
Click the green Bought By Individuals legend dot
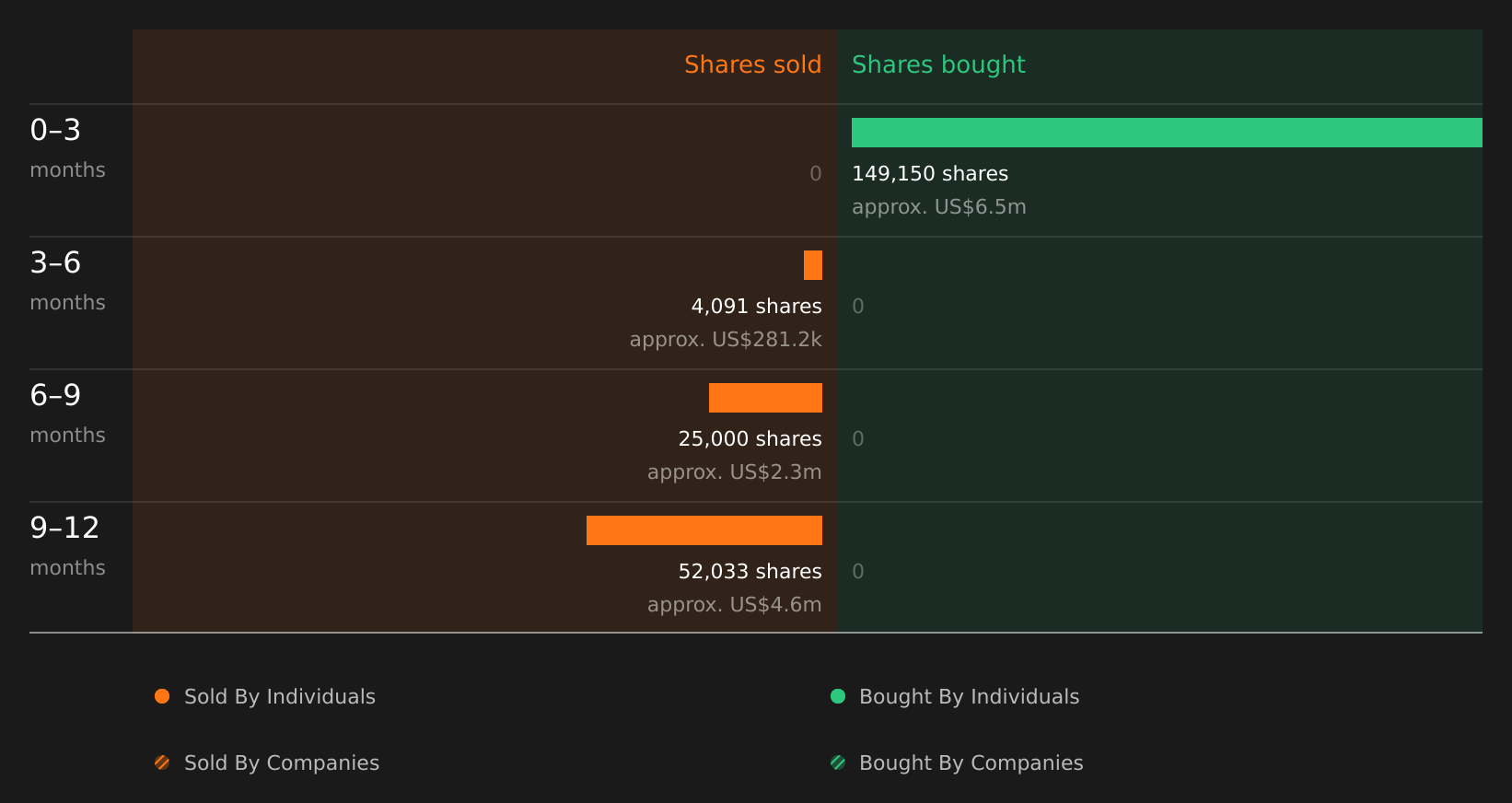point(838,696)
